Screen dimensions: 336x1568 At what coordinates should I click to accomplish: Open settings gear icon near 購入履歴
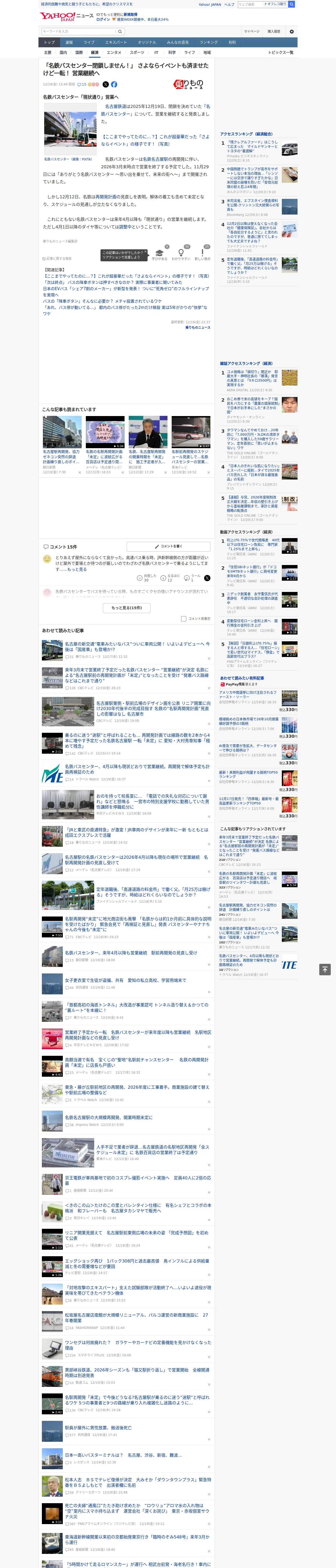tap(292, 32)
